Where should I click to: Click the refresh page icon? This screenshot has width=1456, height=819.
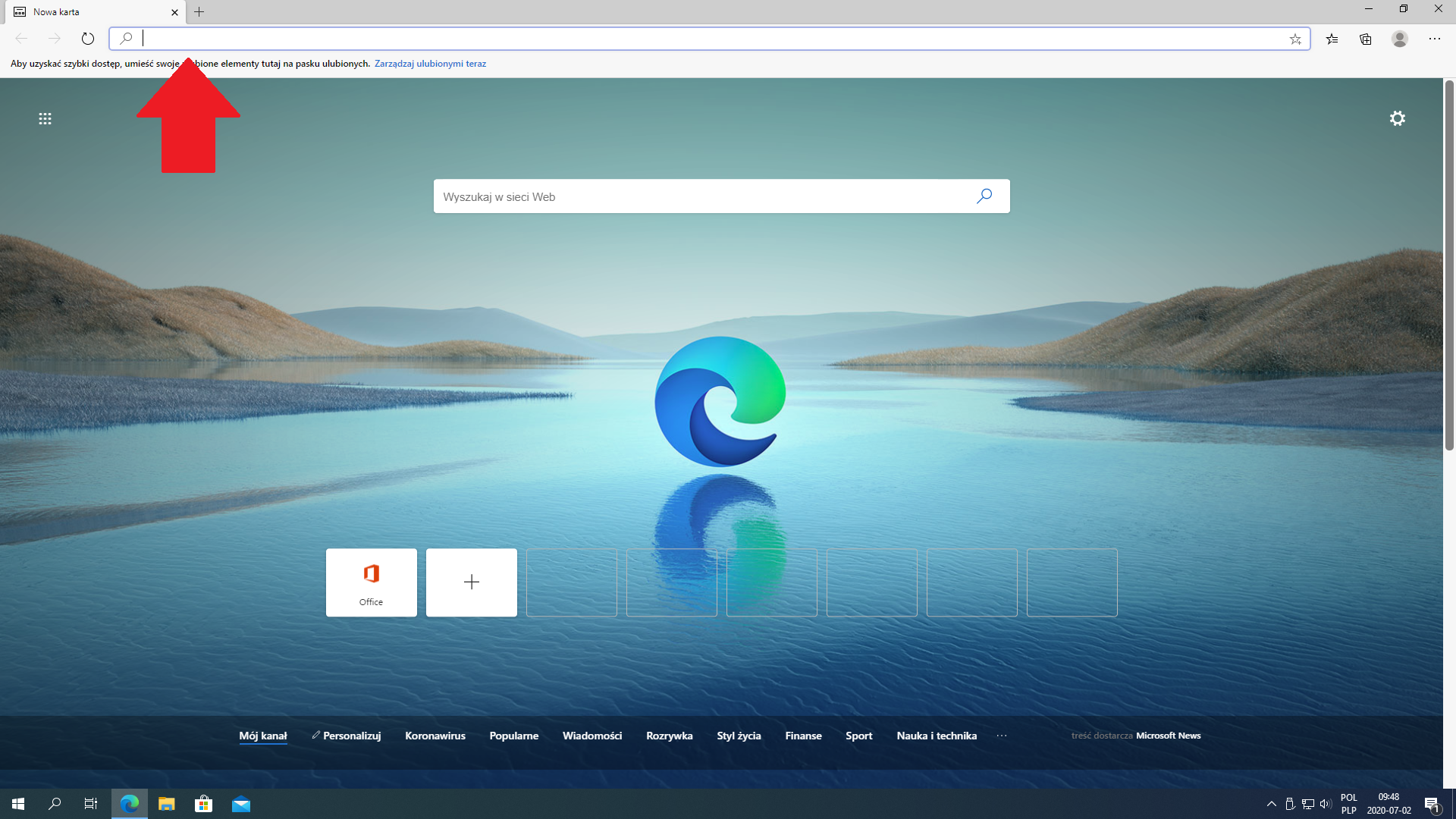[x=88, y=39]
